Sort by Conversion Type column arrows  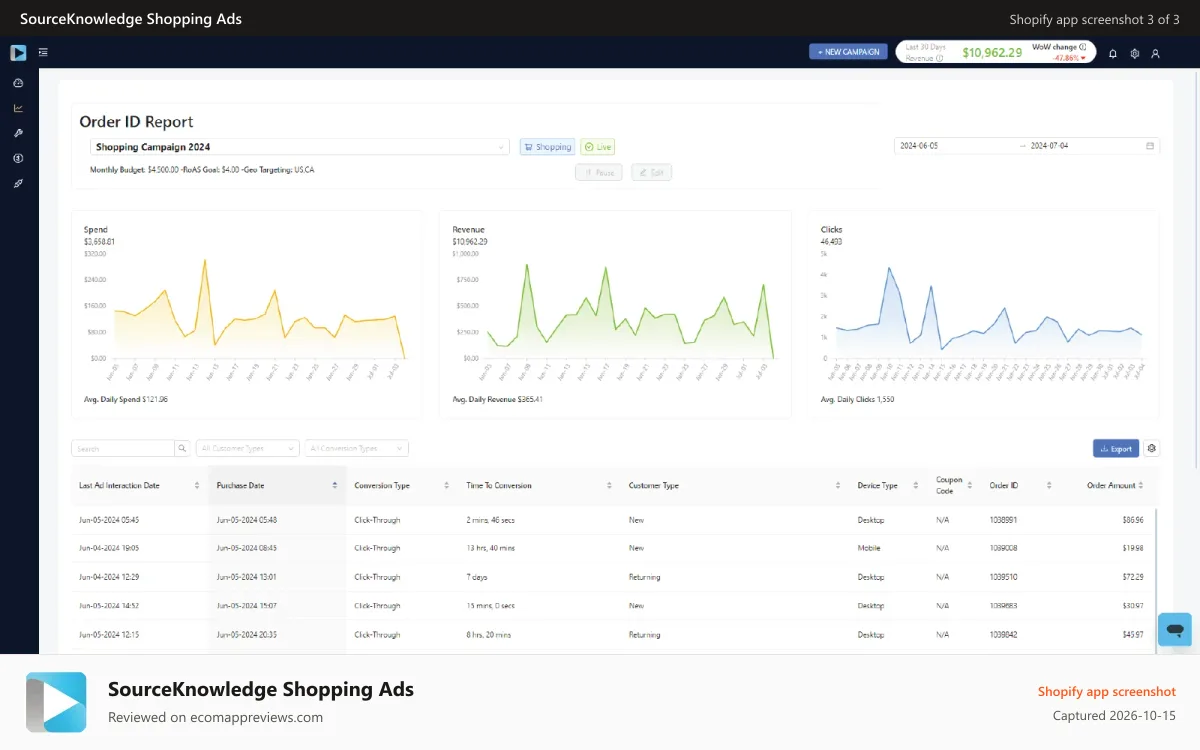(446, 486)
